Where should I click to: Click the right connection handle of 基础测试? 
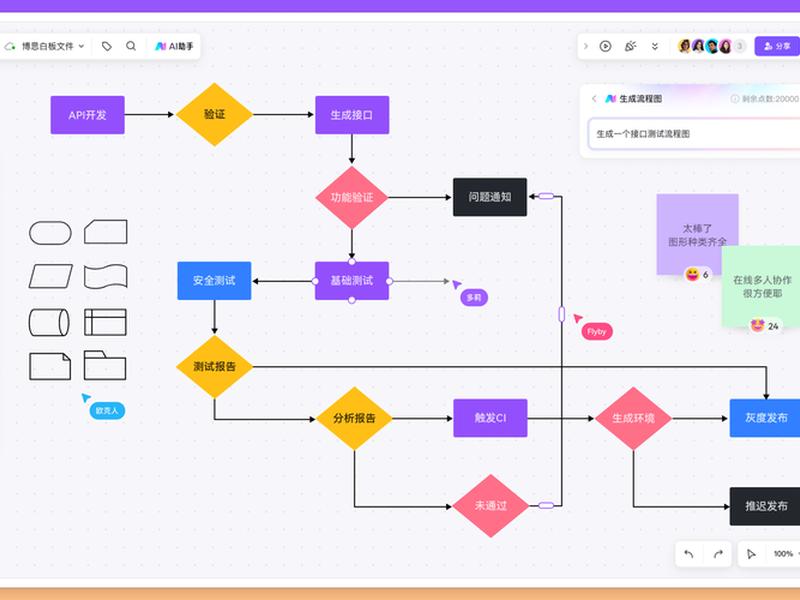click(389, 281)
